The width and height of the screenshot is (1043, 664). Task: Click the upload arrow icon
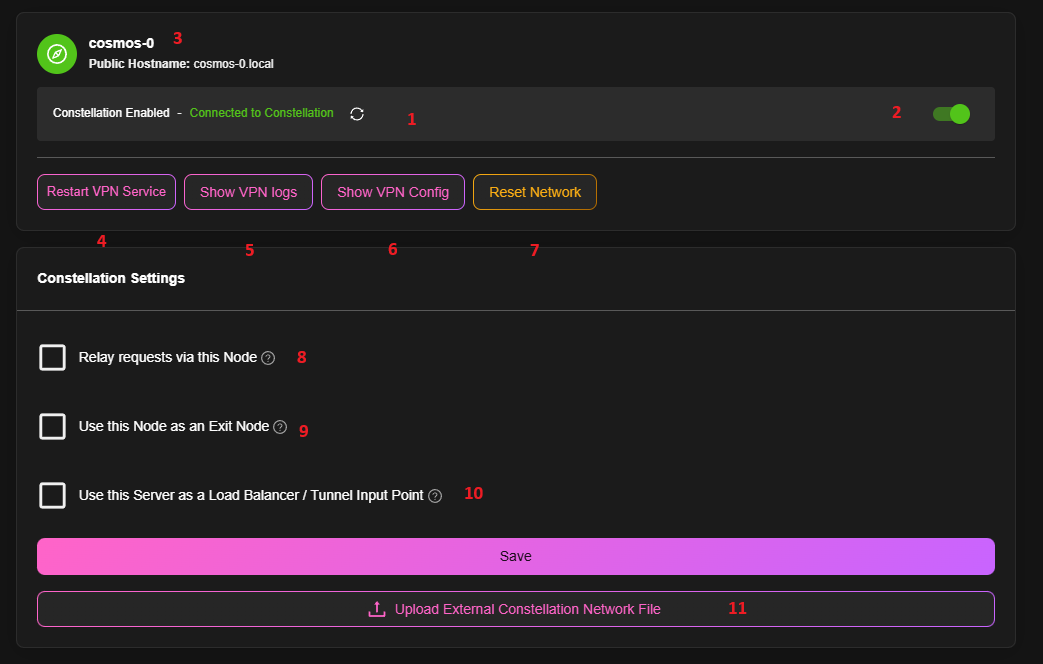tap(377, 609)
